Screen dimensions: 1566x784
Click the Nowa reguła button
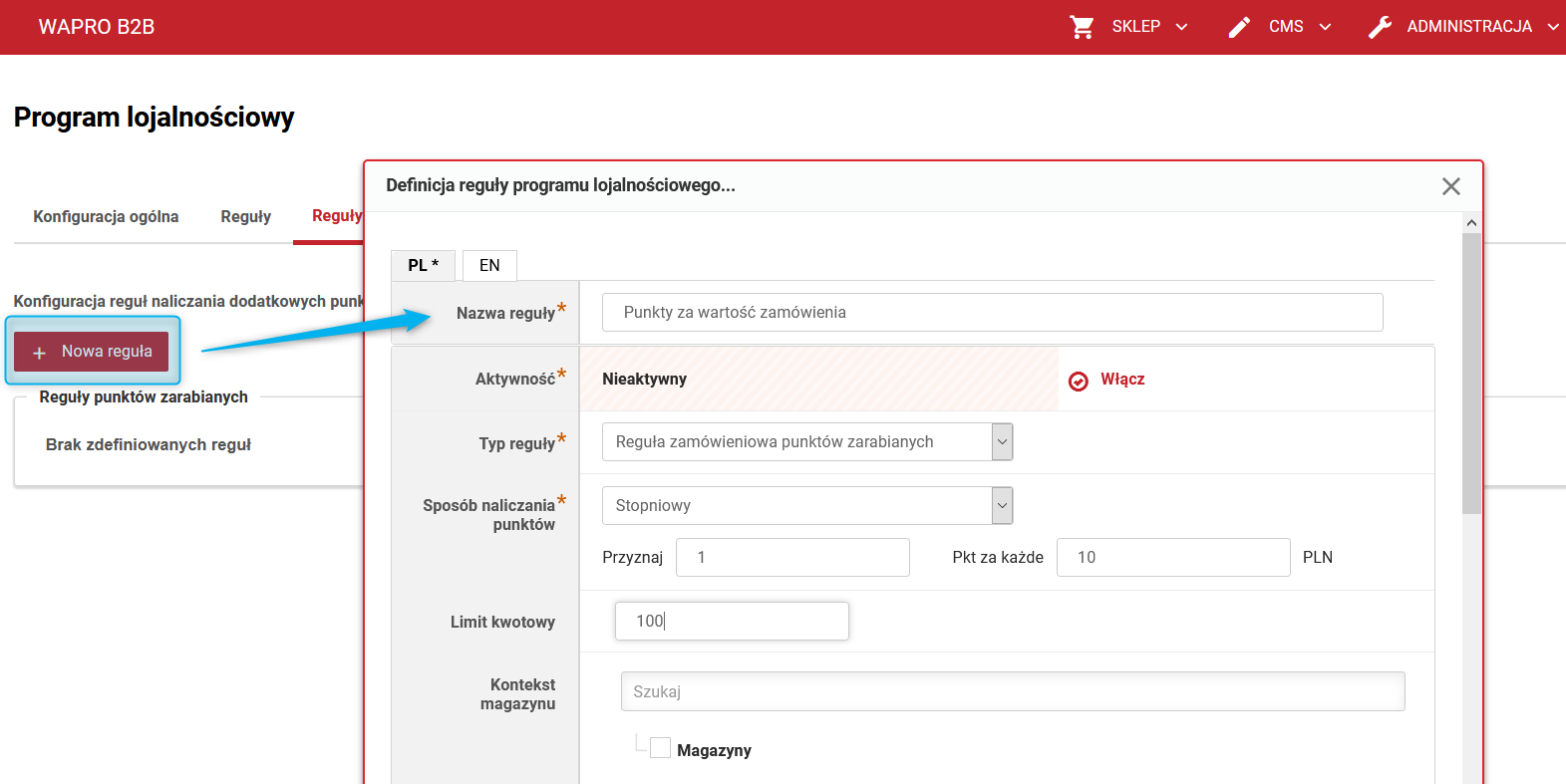coord(92,352)
